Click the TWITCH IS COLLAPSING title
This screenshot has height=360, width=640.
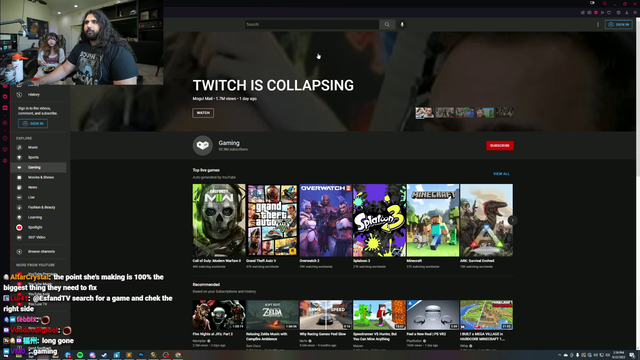[273, 85]
